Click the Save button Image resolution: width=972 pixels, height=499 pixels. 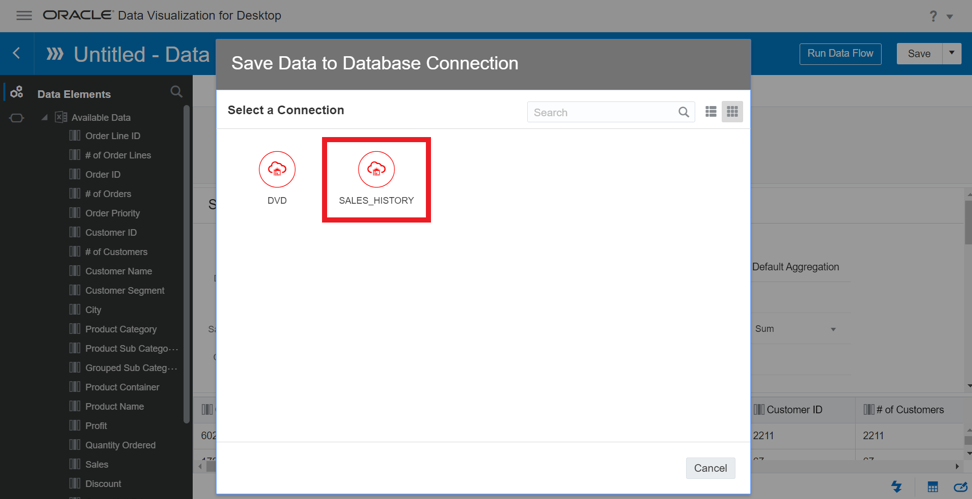pyautogui.click(x=919, y=54)
